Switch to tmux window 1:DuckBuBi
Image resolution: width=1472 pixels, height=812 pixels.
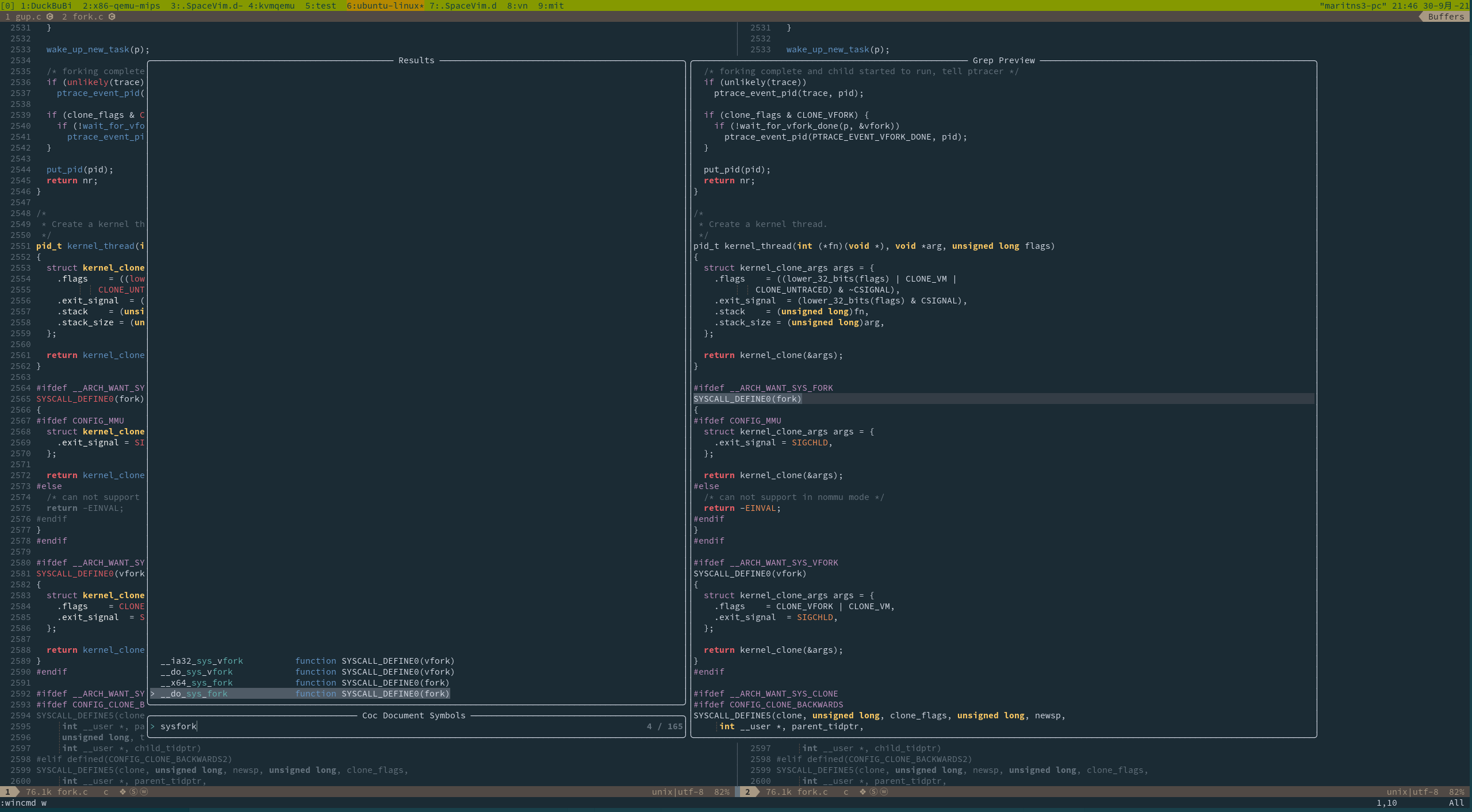pyautogui.click(x=47, y=6)
